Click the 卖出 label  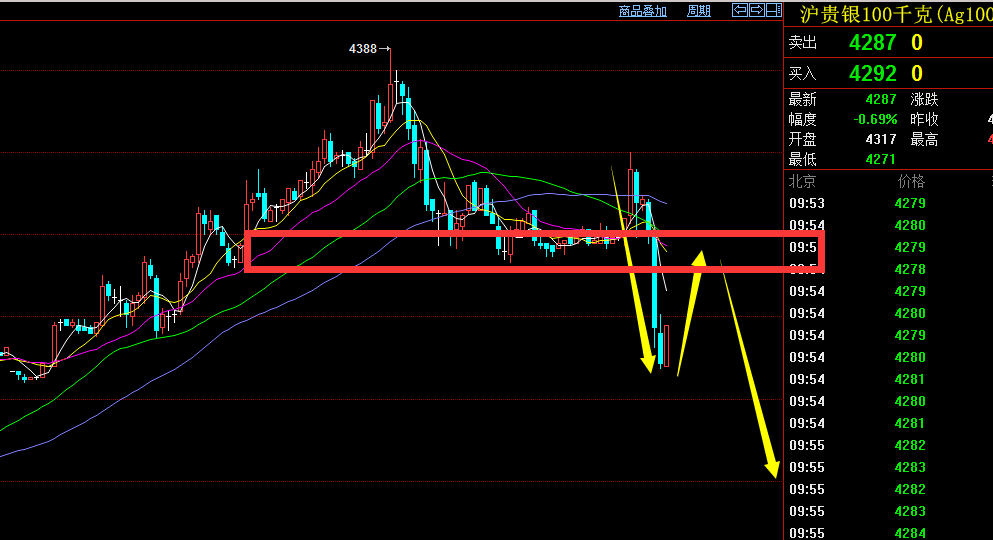(802, 43)
